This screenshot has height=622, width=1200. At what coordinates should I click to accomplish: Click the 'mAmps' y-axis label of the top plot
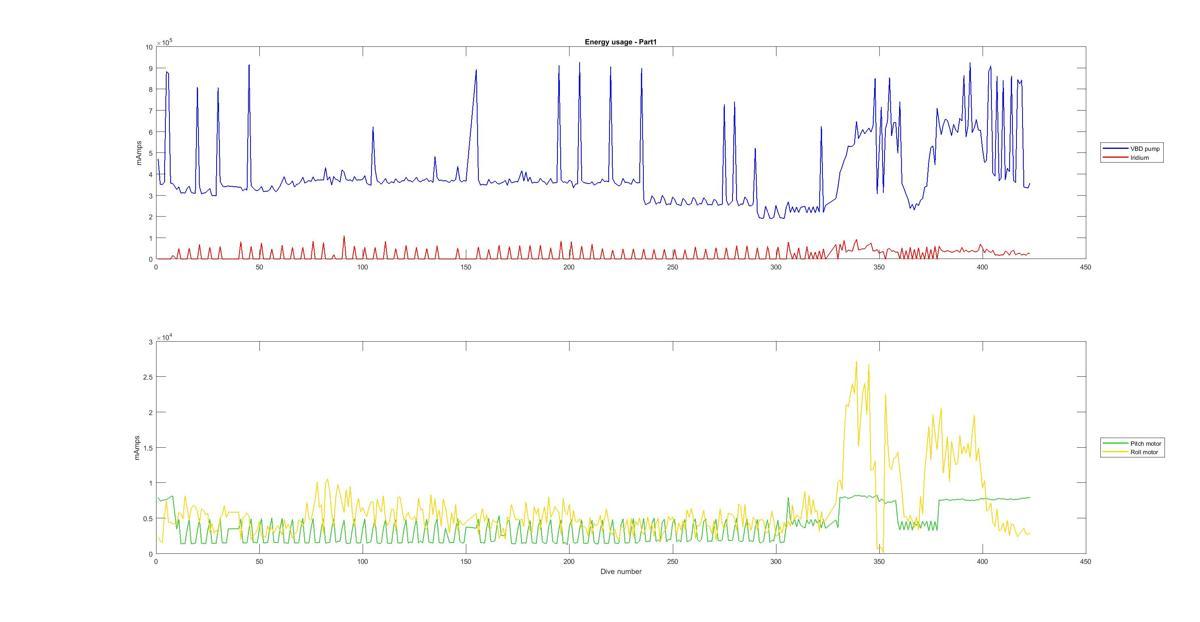click(x=138, y=153)
